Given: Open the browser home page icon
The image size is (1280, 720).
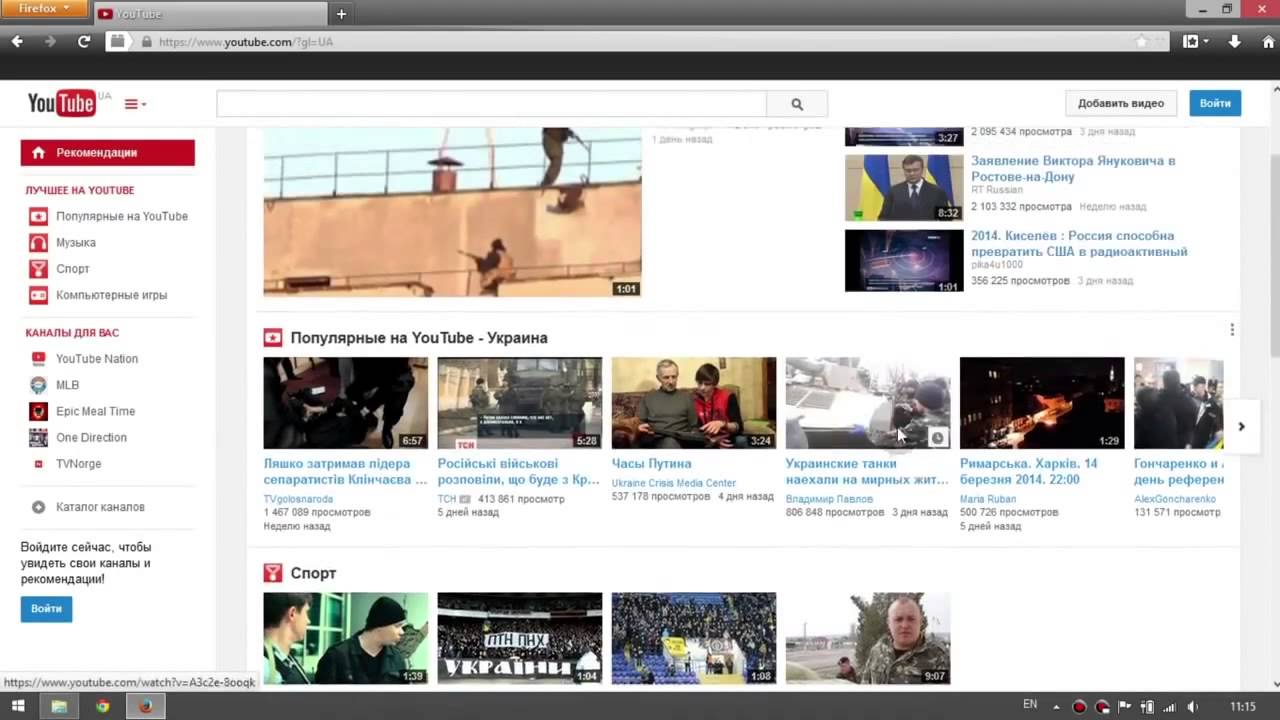Looking at the screenshot, I should pyautogui.click(x=1266, y=42).
